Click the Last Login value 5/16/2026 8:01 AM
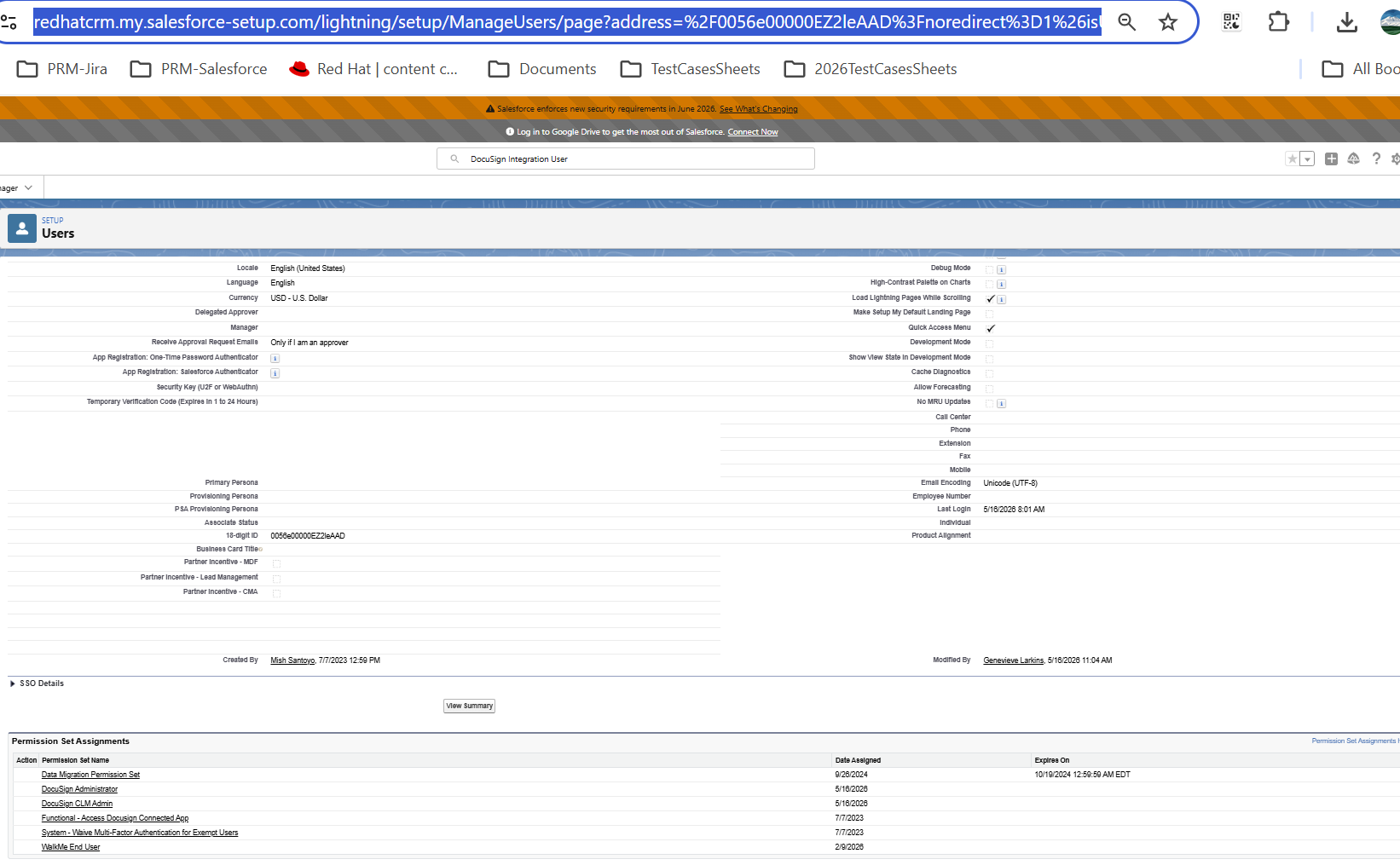Screen dimensions: 1400x865 [x=1014, y=510]
